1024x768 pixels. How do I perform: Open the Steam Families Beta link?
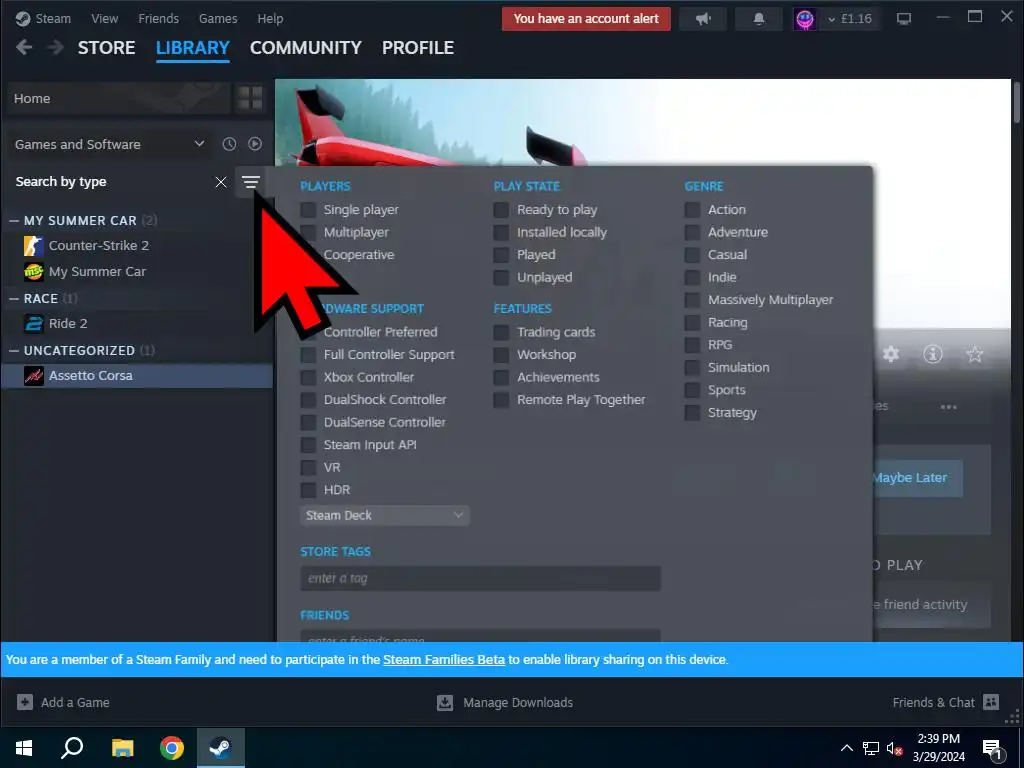(x=444, y=660)
